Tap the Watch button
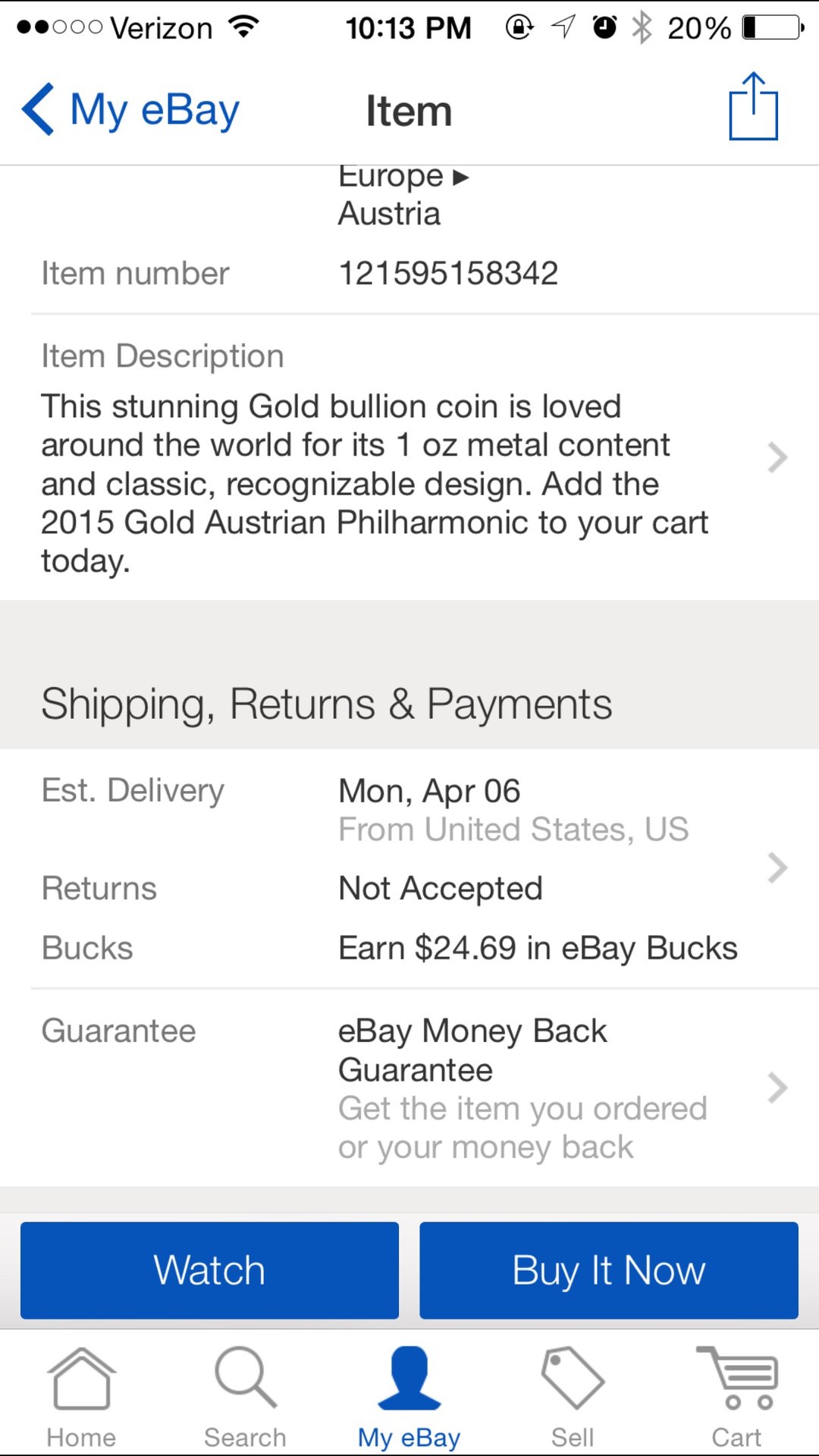819x1456 pixels. click(x=209, y=1270)
